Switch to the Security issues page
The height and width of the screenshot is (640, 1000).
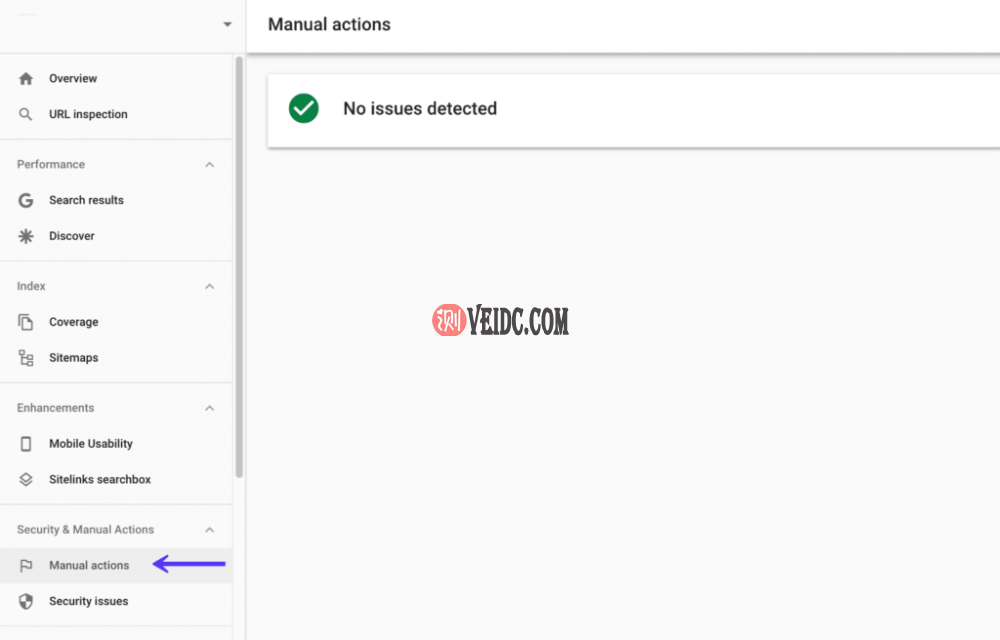[x=88, y=601]
